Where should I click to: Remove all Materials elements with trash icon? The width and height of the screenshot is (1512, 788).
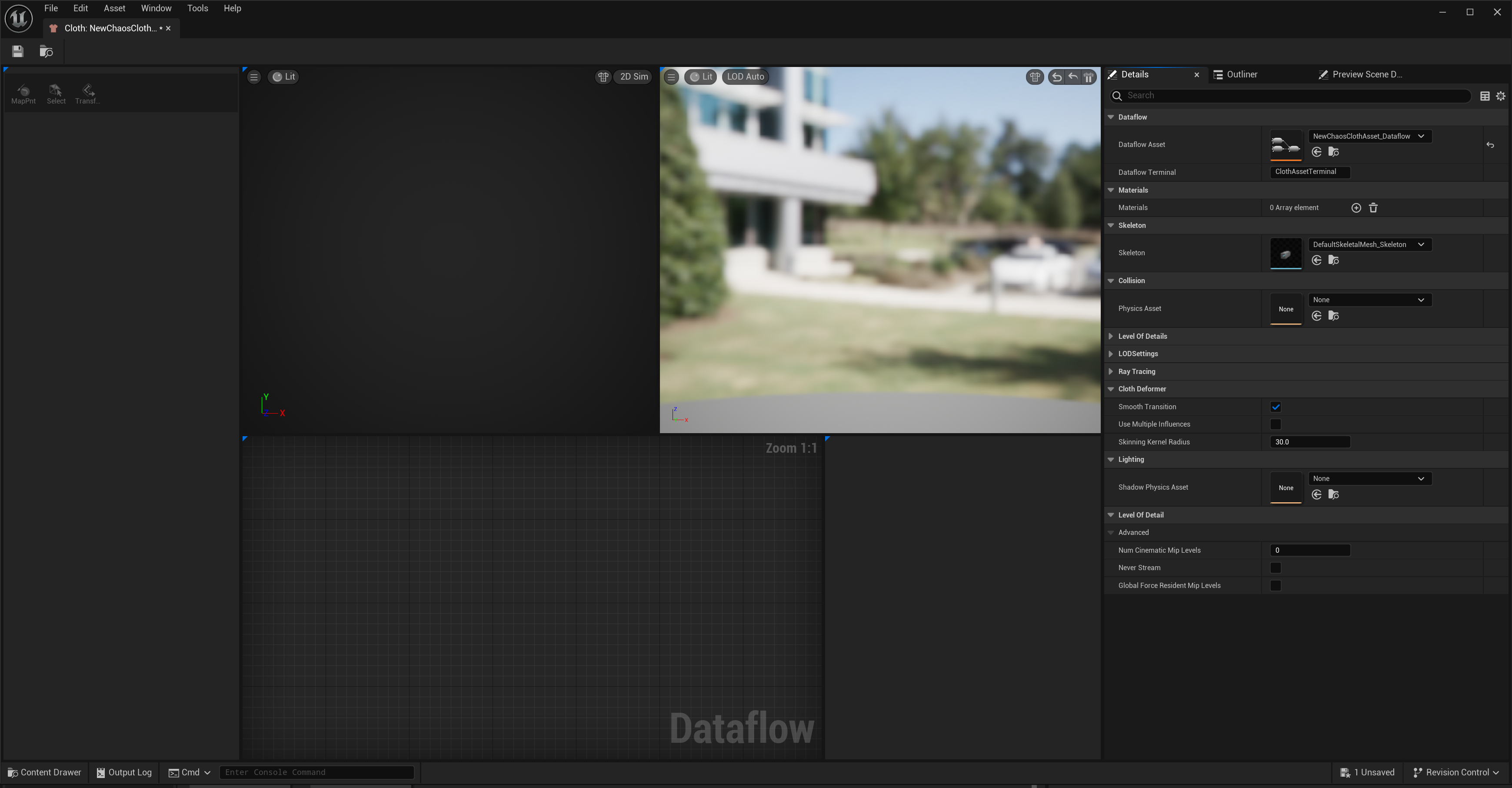pos(1373,208)
